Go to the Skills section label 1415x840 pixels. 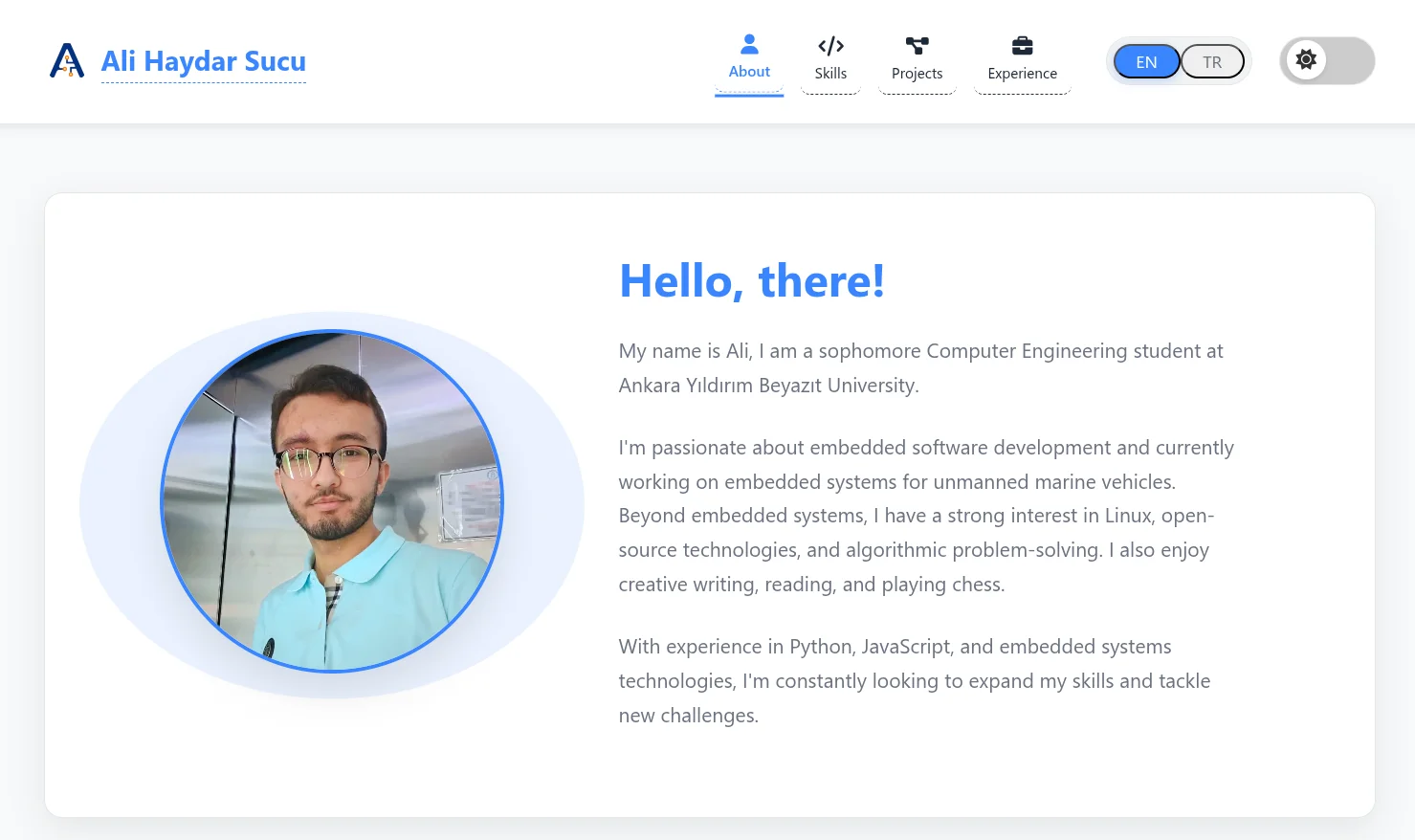tap(830, 74)
